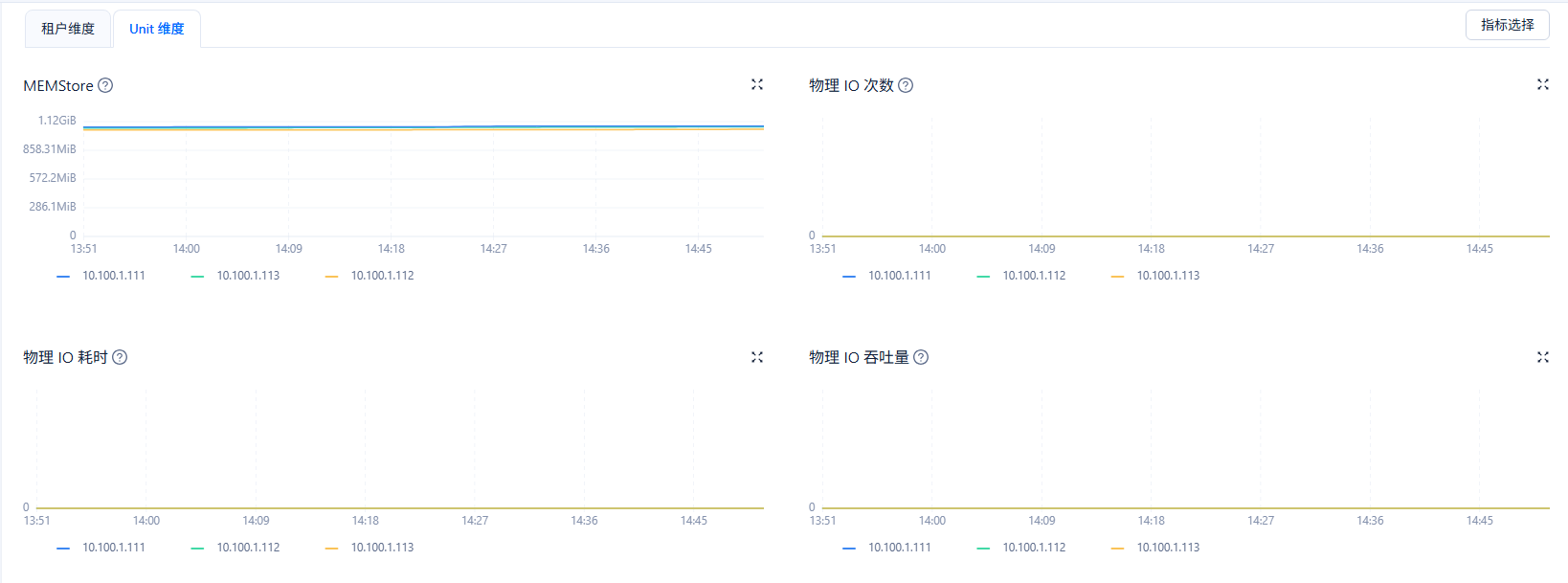Viewport: 1568px width, 583px height.
Task: Open the 指标选择 metric selector
Action: [1507, 25]
